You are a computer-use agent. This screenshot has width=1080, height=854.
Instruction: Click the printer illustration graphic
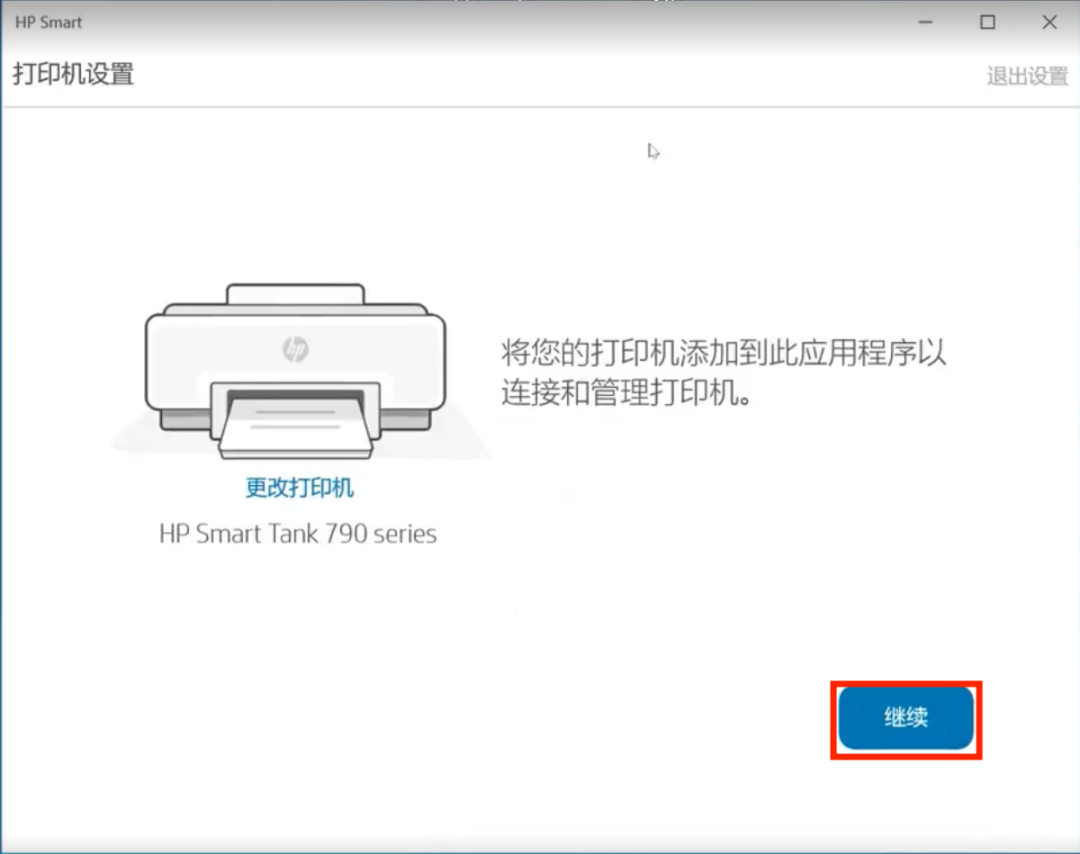click(296, 370)
